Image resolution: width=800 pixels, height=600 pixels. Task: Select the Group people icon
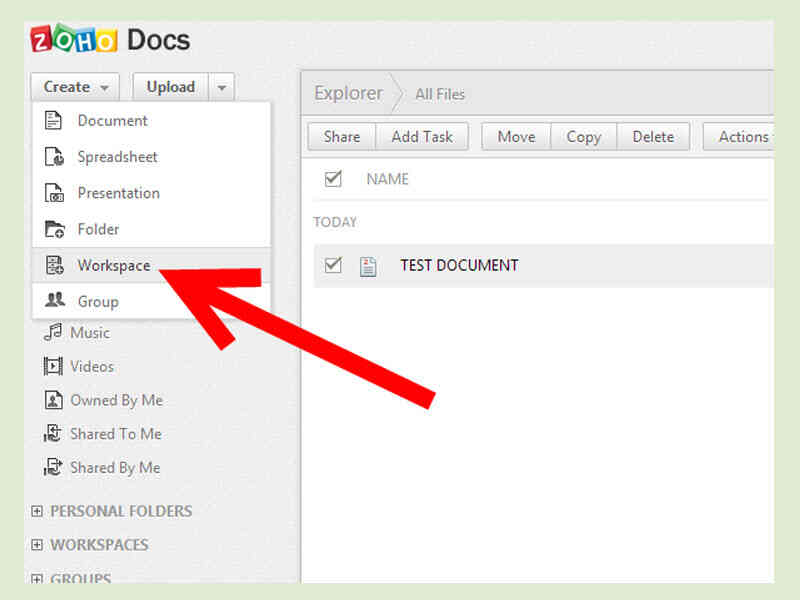(x=52, y=301)
